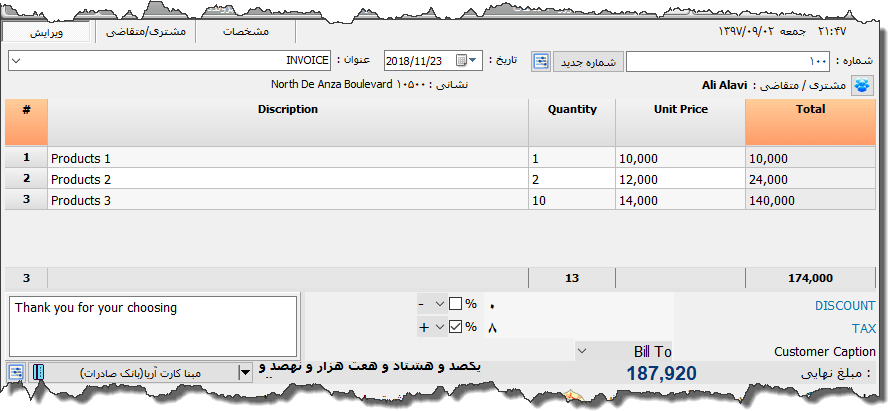
Task: Click the total cell 140,000
Action: 810,200
